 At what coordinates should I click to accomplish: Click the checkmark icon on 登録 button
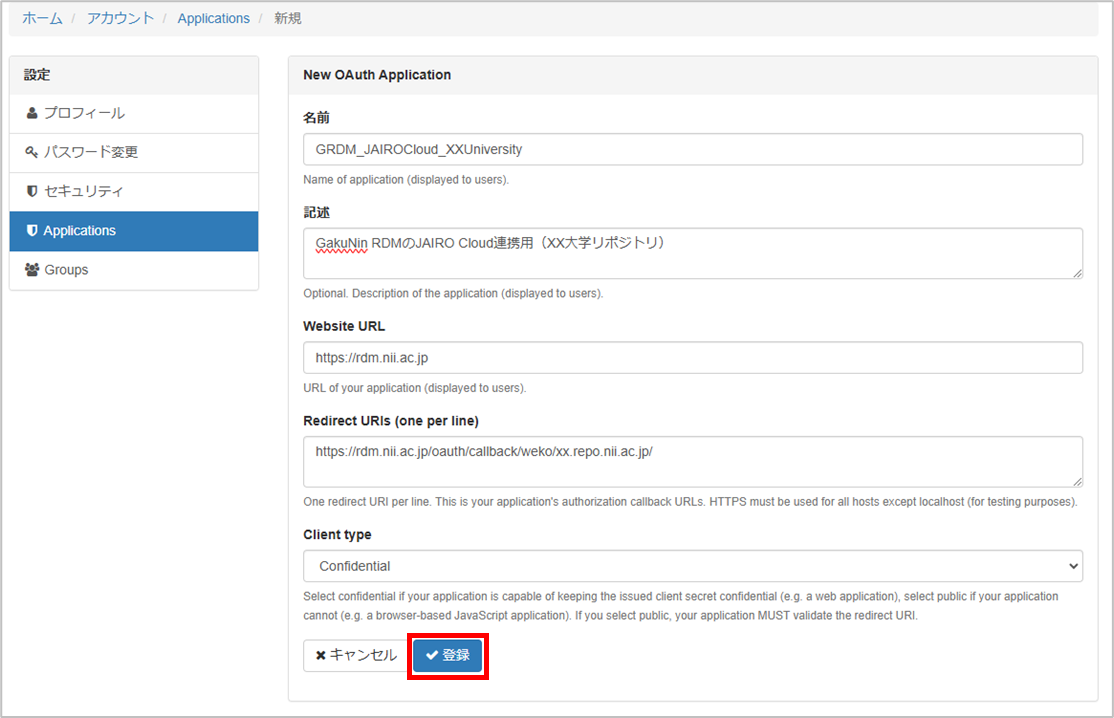[x=432, y=656]
